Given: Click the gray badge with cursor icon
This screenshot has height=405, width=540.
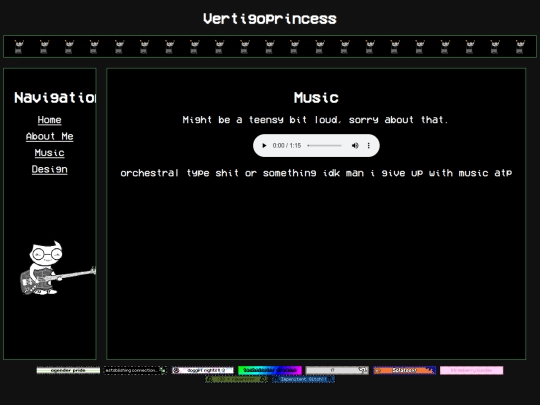Looking at the screenshot, I should point(337,370).
